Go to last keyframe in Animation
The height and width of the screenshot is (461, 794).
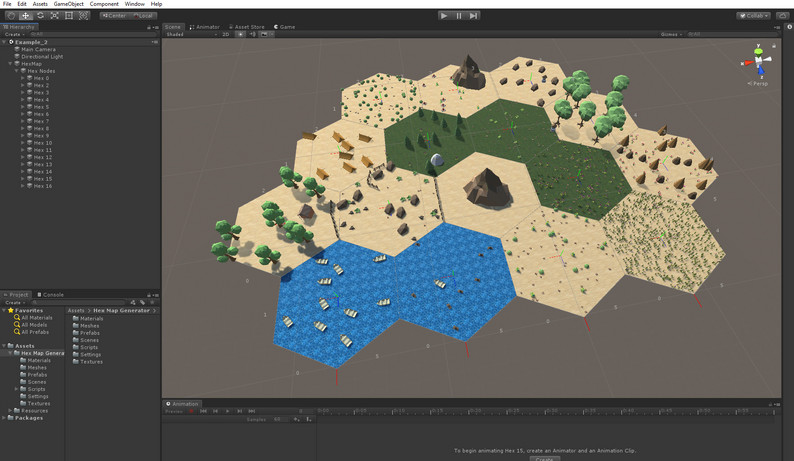252,411
